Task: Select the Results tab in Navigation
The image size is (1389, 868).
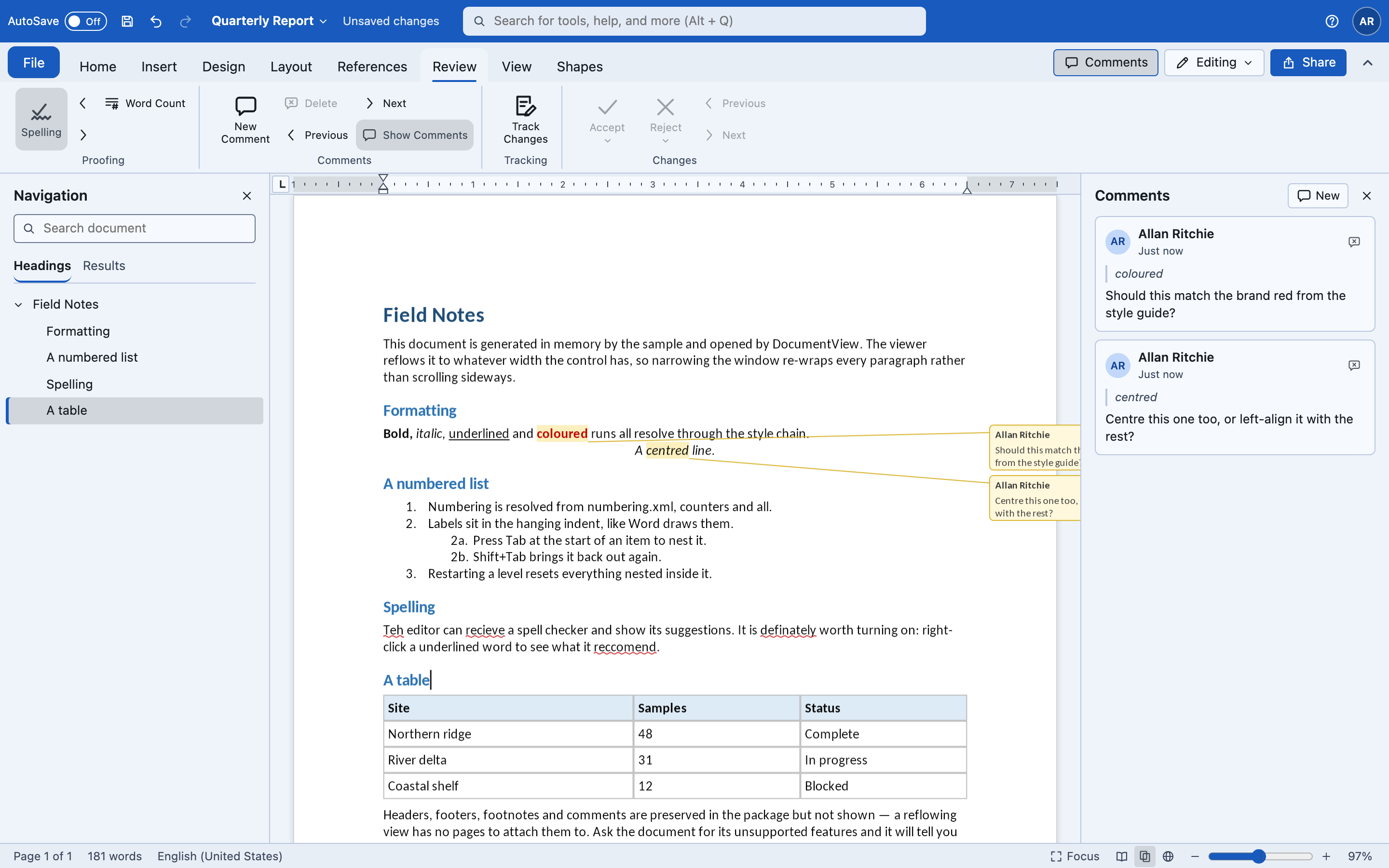Action: (x=104, y=266)
